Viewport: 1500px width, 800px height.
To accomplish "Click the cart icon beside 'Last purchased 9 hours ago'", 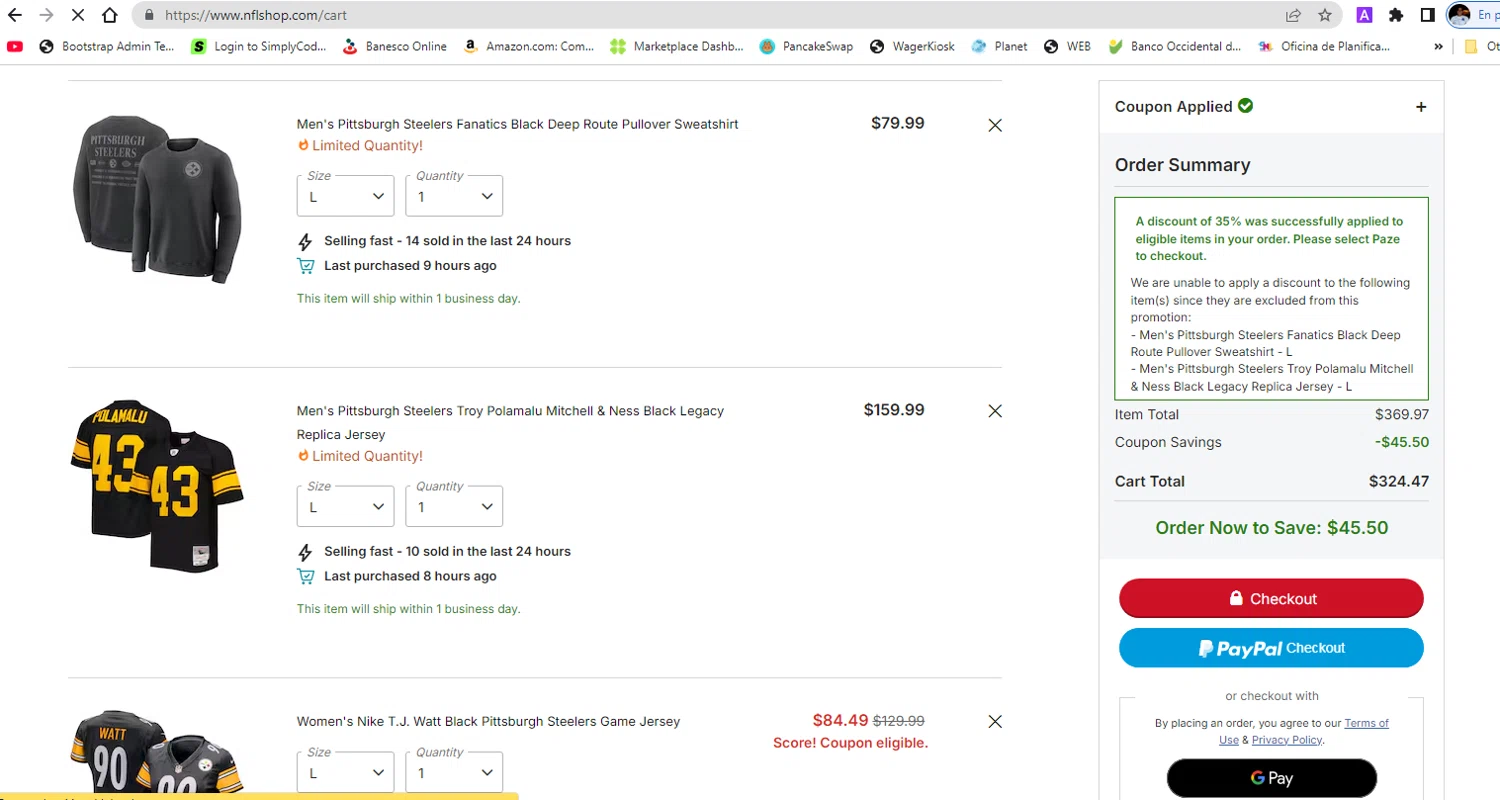I will 306,266.
